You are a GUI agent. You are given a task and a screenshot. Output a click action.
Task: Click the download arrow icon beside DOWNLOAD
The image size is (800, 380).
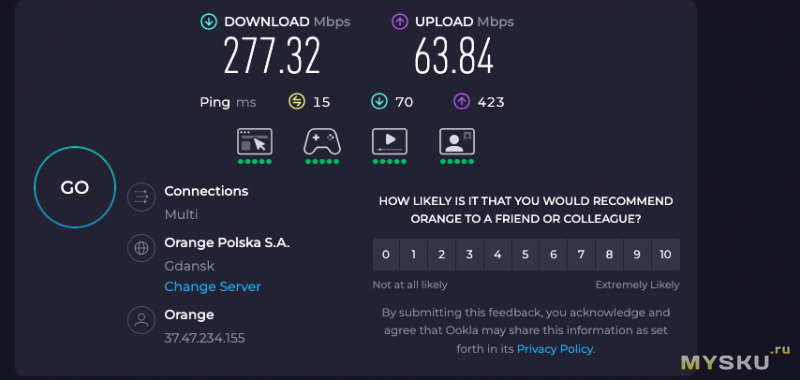[208, 22]
